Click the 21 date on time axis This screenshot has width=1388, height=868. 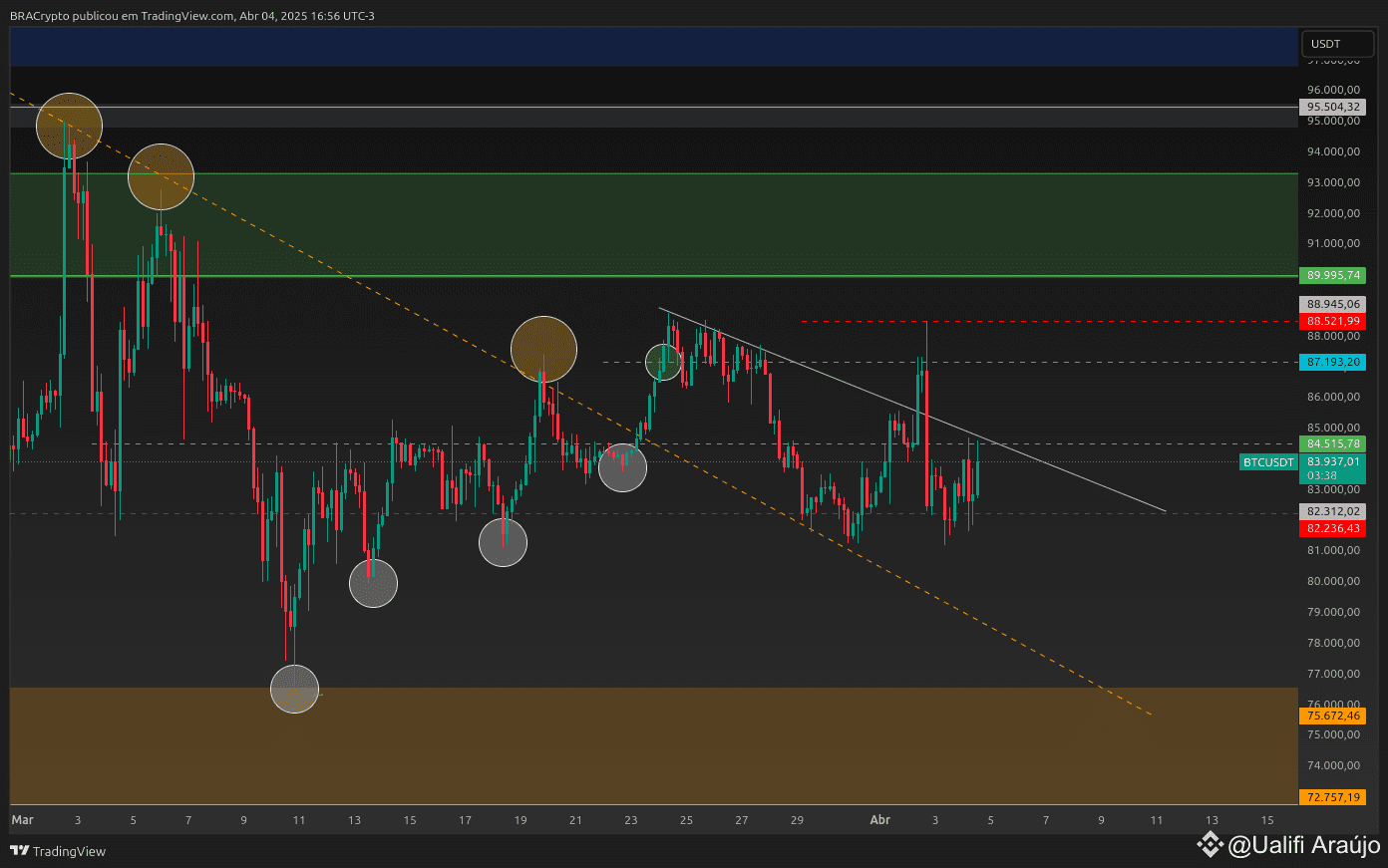pyautogui.click(x=575, y=820)
